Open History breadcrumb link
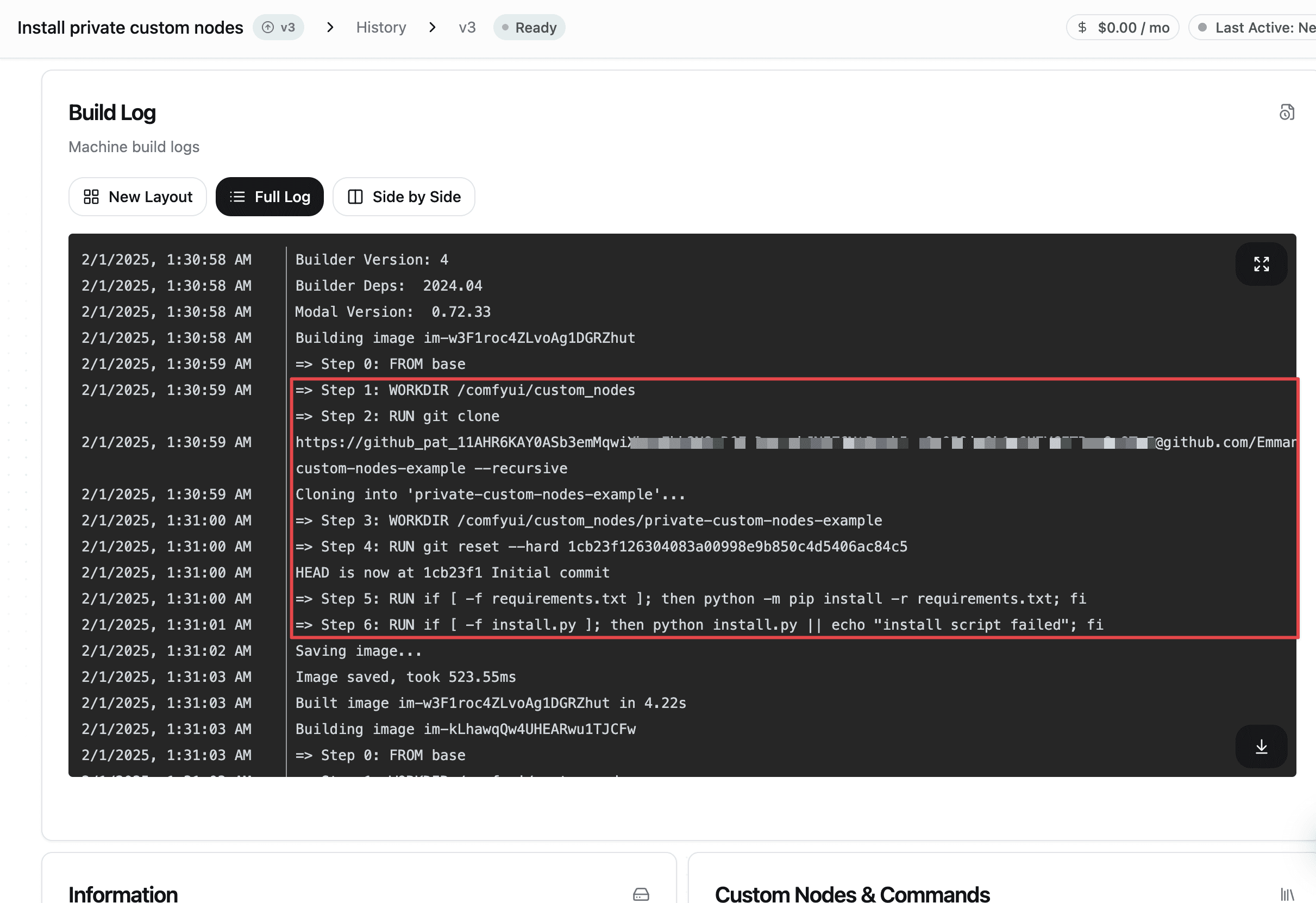Image resolution: width=1316 pixels, height=903 pixels. [x=381, y=27]
